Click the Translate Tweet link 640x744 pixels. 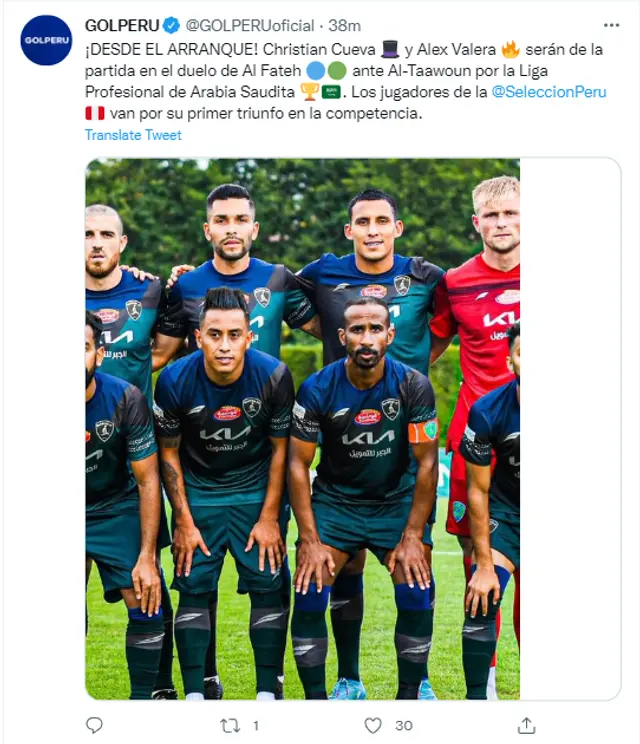[133, 135]
